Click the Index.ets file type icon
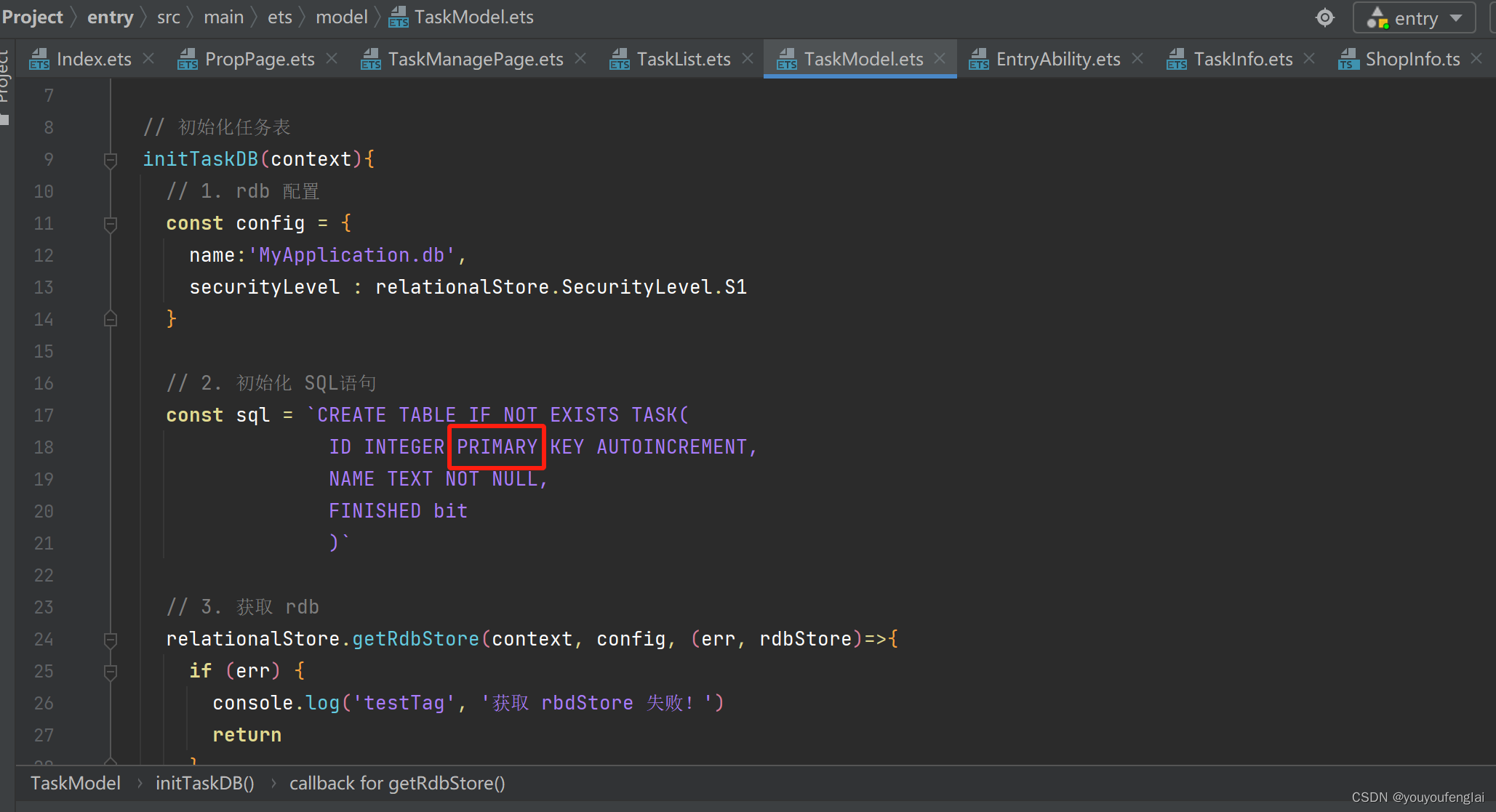The width and height of the screenshot is (1496, 812). point(39,59)
